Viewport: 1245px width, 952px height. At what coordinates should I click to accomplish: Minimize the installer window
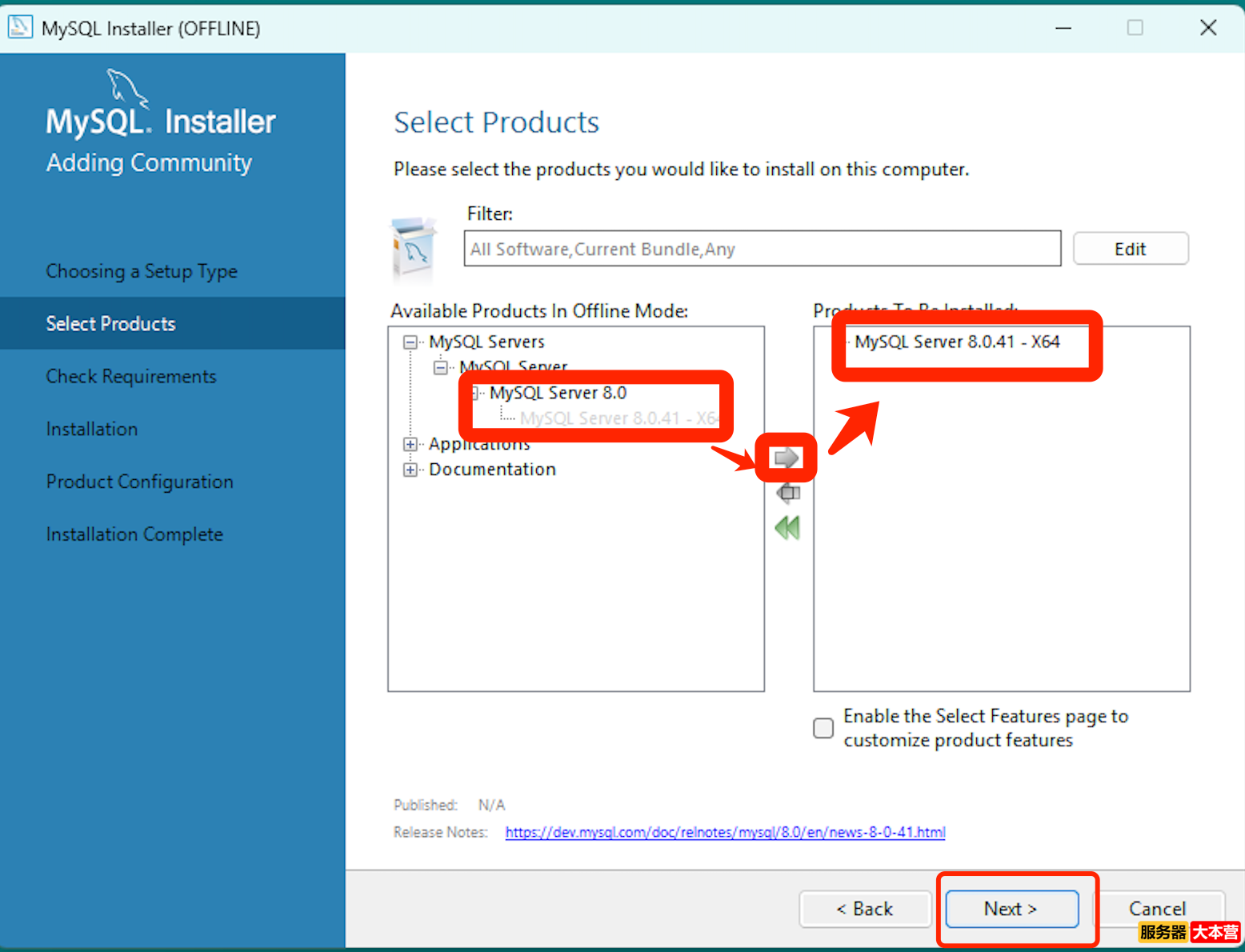1063,28
